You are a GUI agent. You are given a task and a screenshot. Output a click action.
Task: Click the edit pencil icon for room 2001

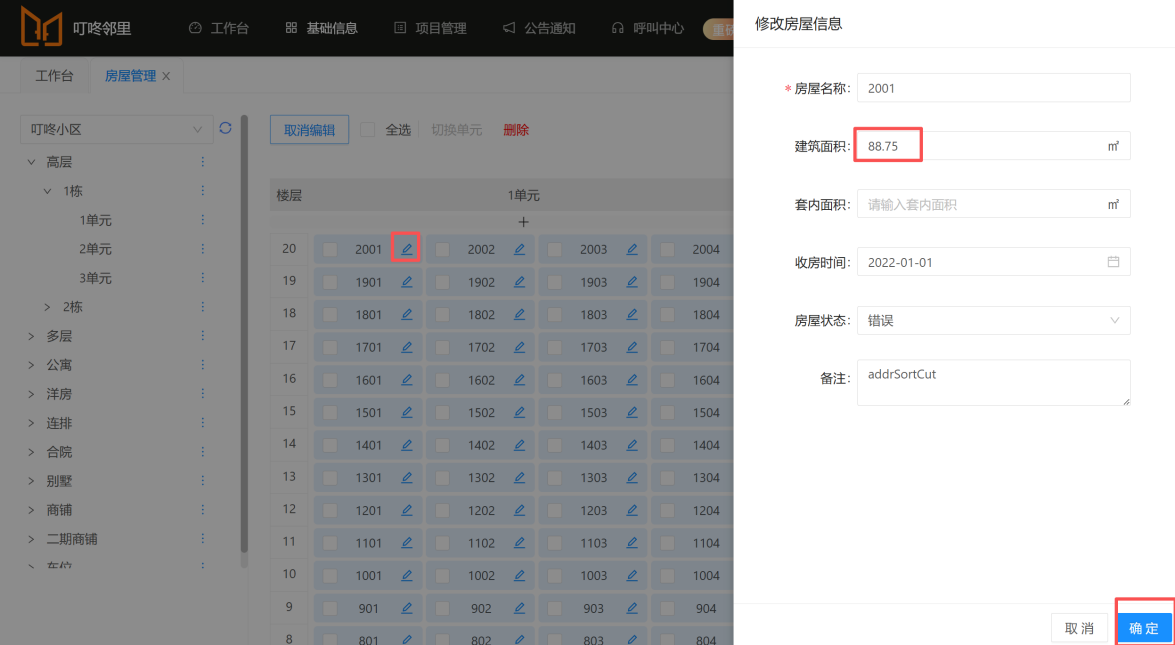[x=406, y=249]
